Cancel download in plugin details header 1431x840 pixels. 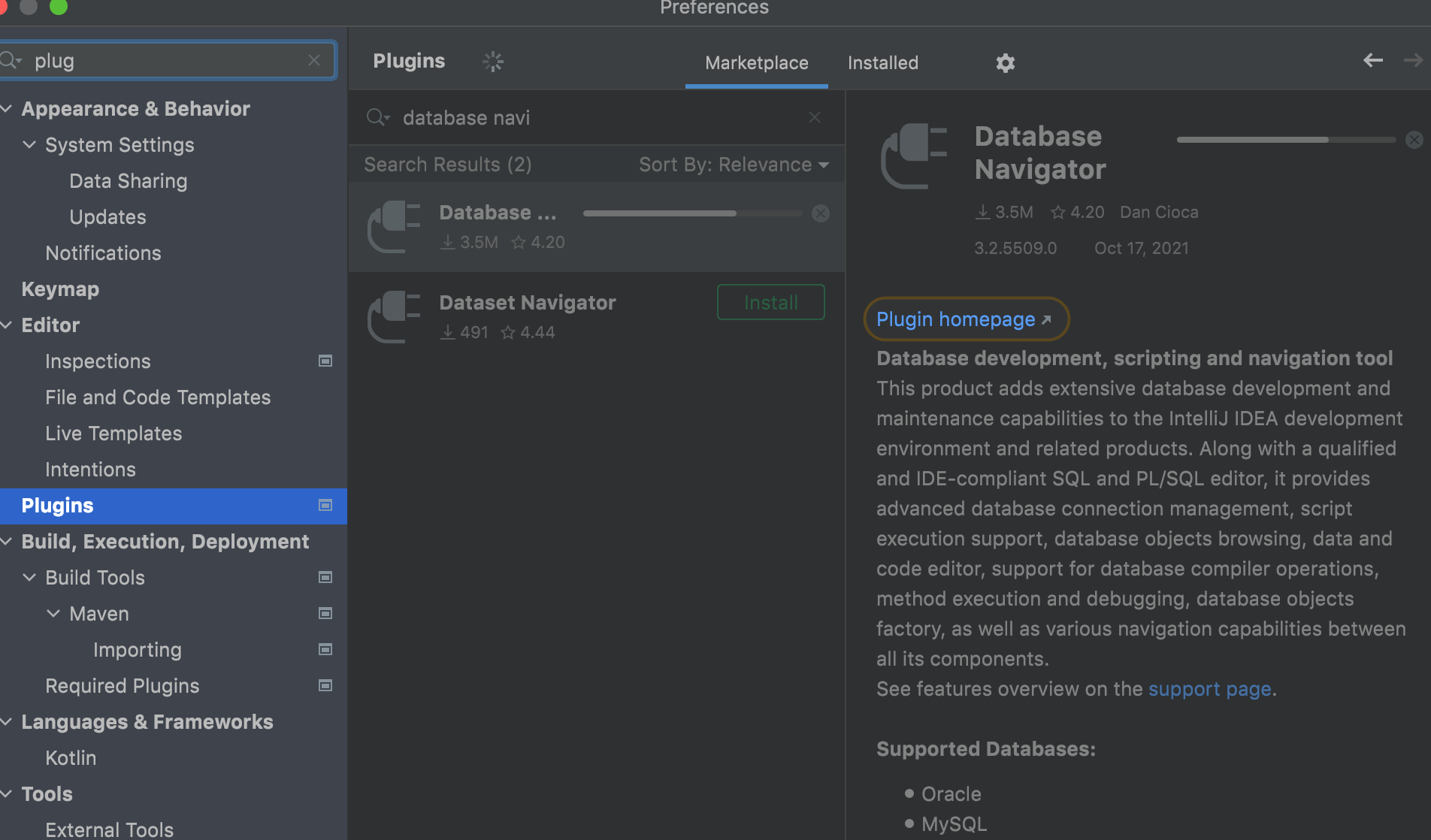[x=1414, y=140]
